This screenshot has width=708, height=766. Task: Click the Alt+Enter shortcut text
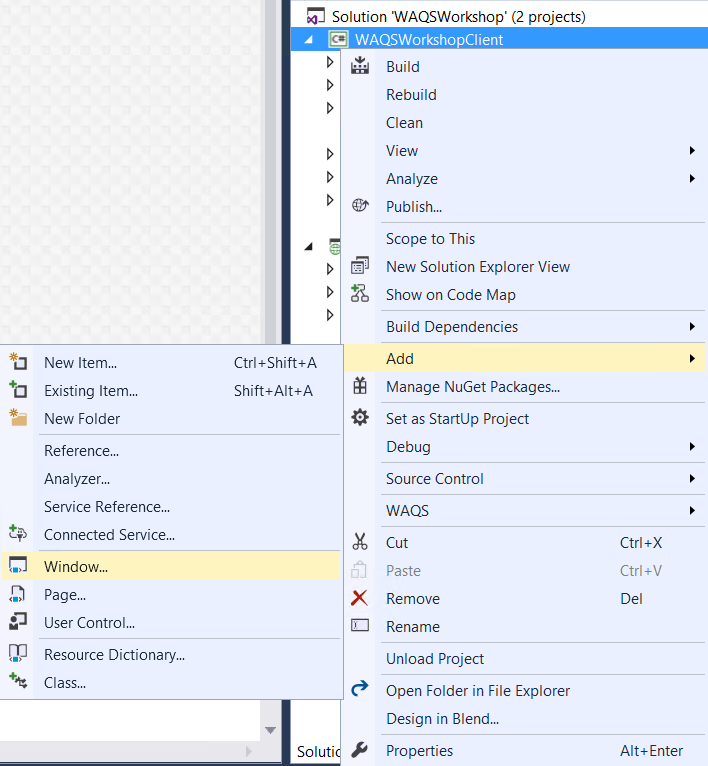tap(651, 750)
